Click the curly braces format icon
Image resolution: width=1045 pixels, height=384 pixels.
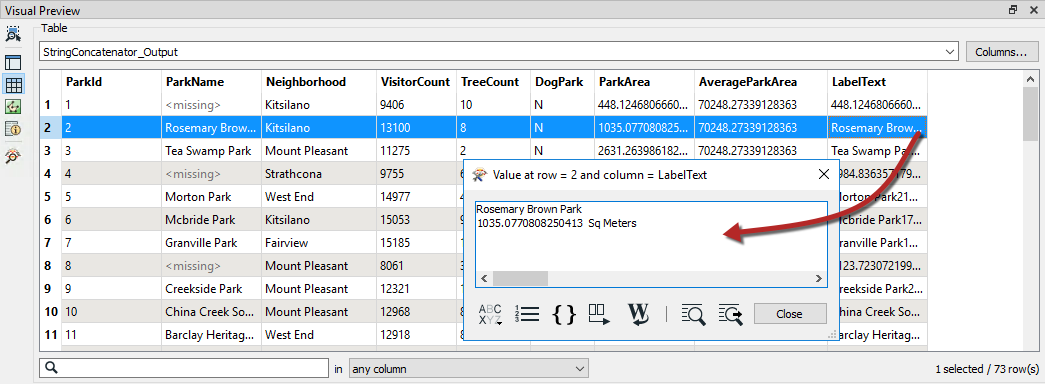(564, 314)
